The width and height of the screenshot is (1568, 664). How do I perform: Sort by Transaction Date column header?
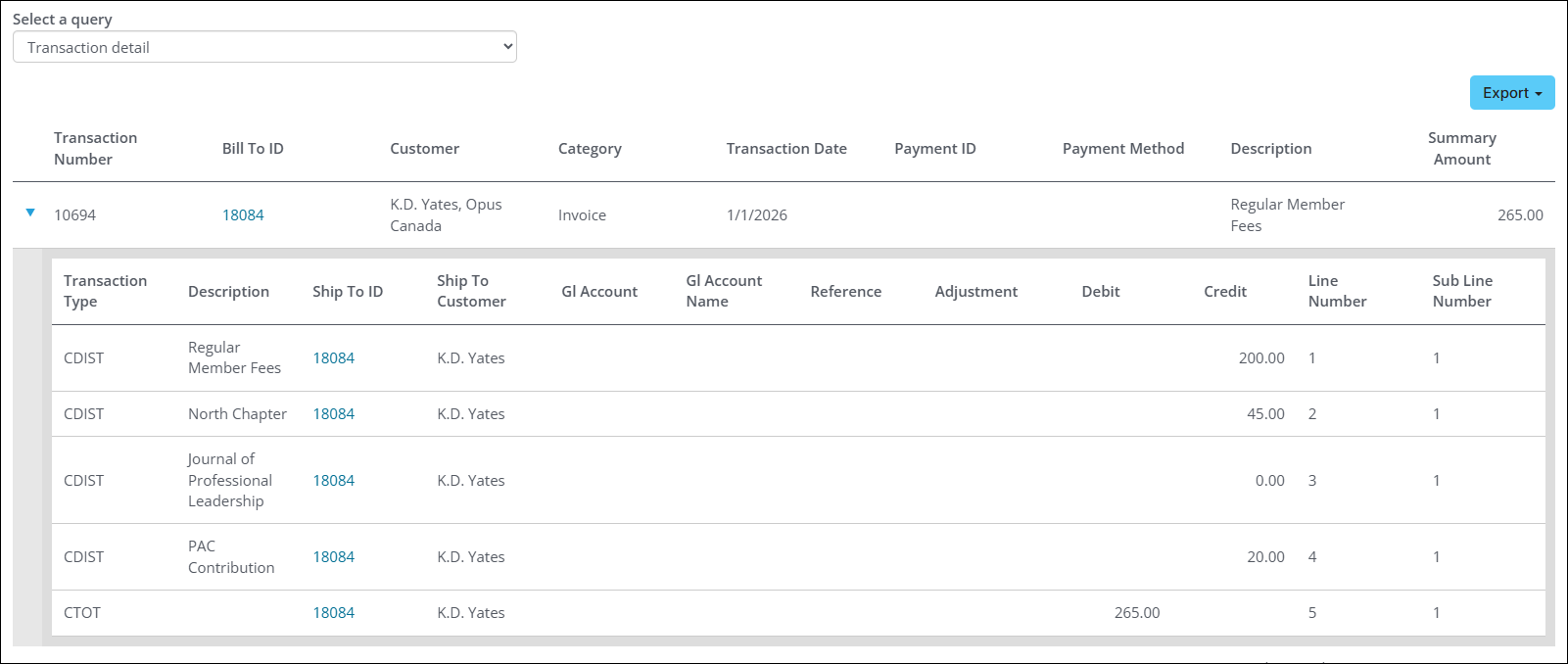pyautogui.click(x=785, y=149)
